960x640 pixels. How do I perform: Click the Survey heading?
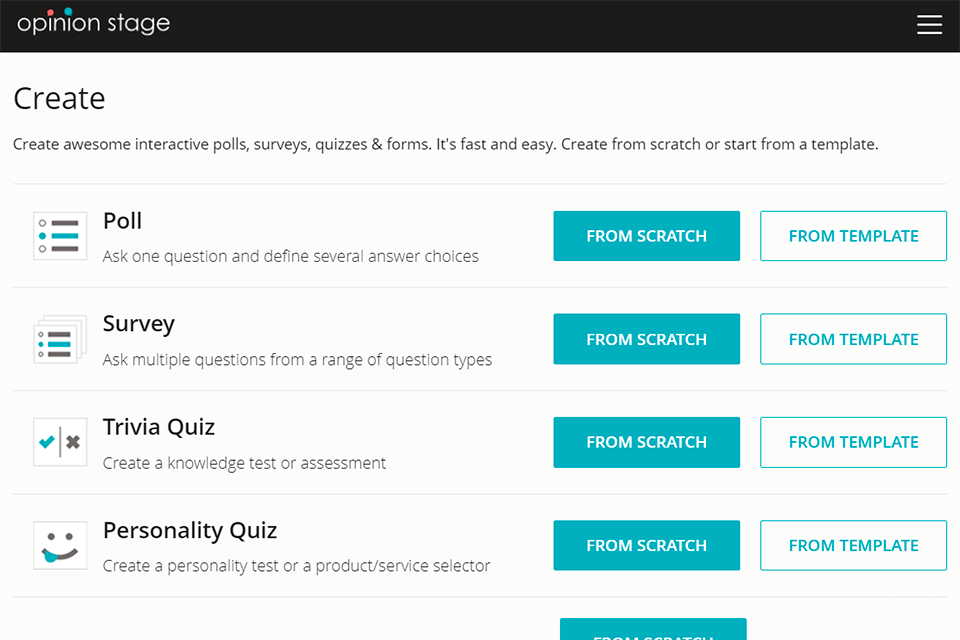[139, 324]
